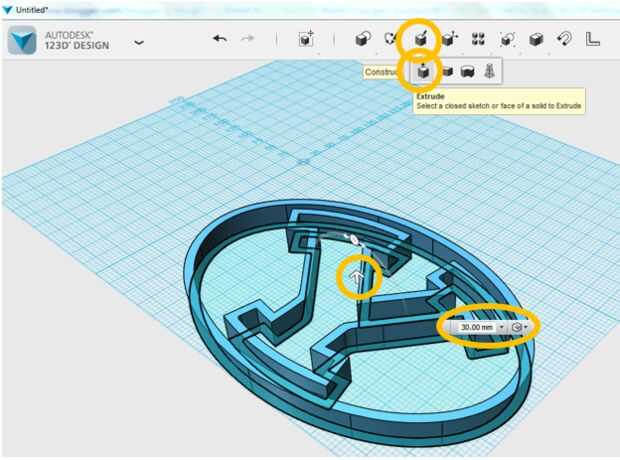Open the Pattern four-squares menu

[x=478, y=39]
